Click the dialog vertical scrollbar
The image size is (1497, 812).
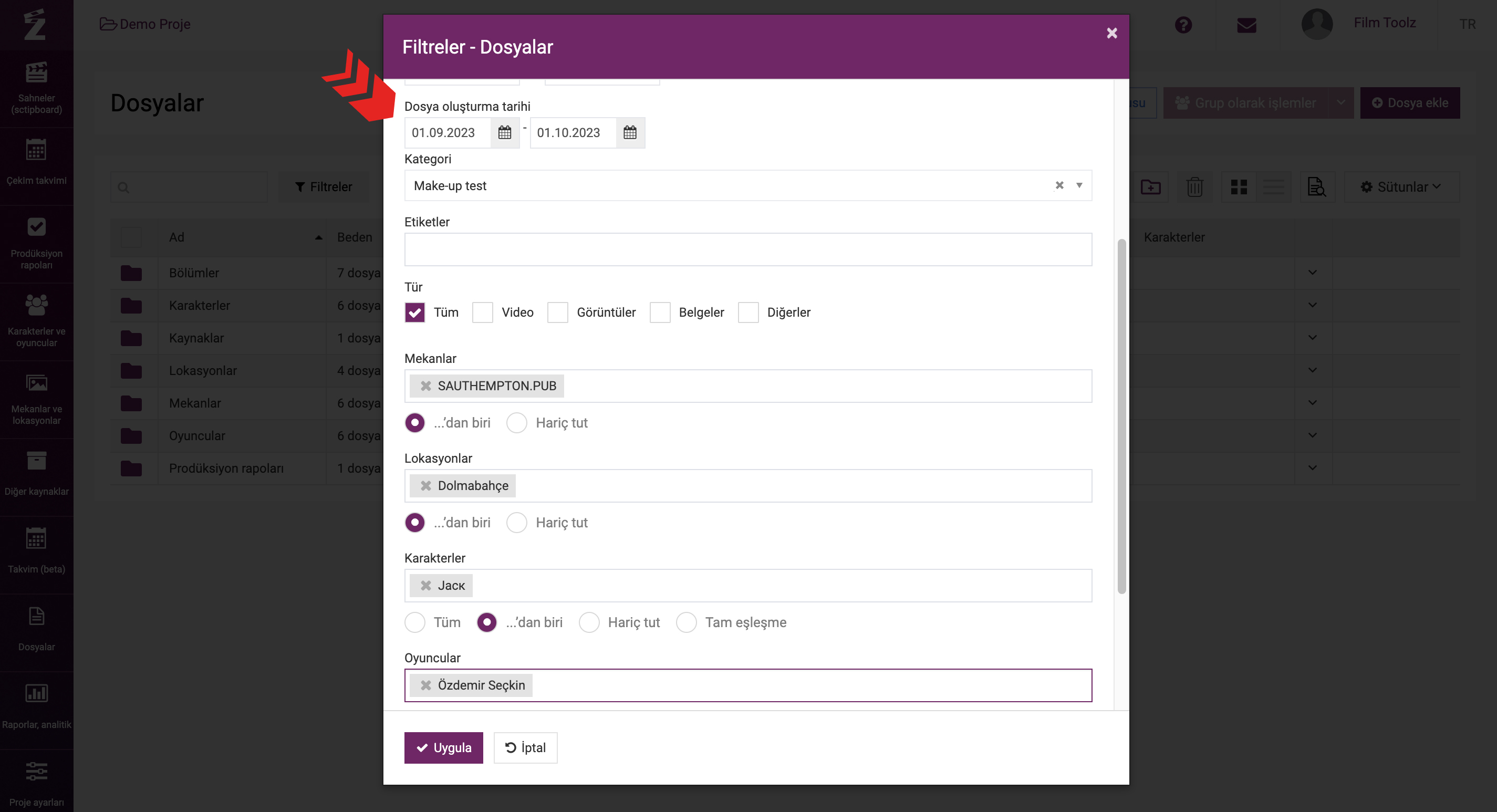point(1121,417)
